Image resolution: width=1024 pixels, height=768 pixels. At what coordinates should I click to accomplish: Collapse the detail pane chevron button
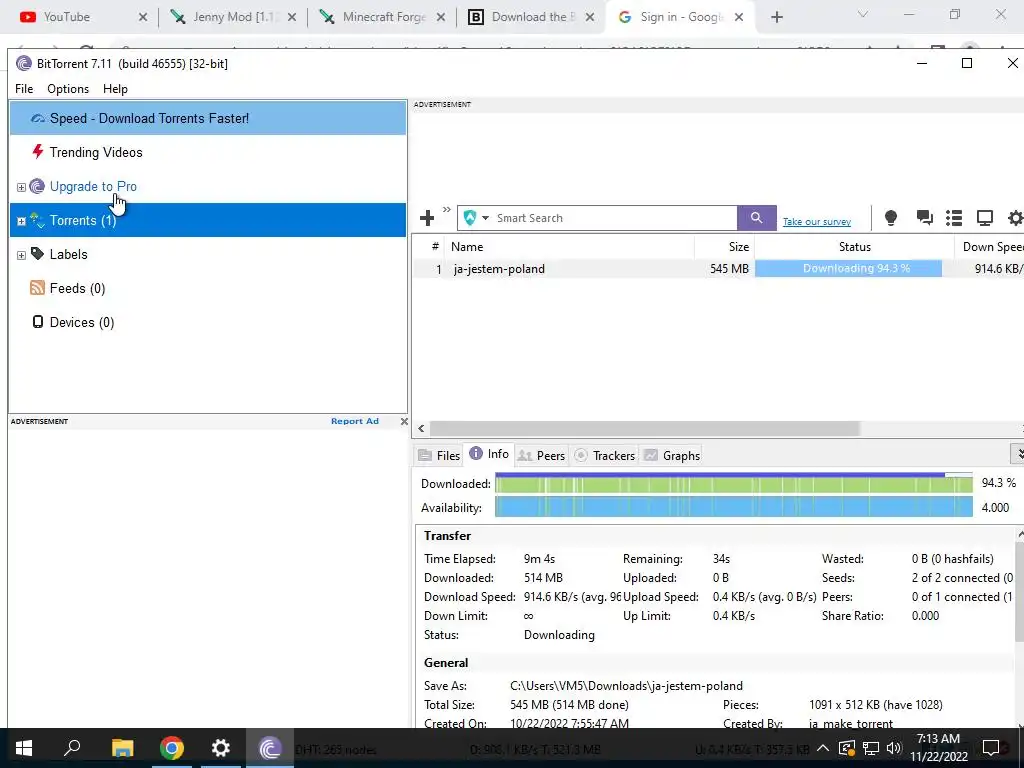click(x=1017, y=453)
